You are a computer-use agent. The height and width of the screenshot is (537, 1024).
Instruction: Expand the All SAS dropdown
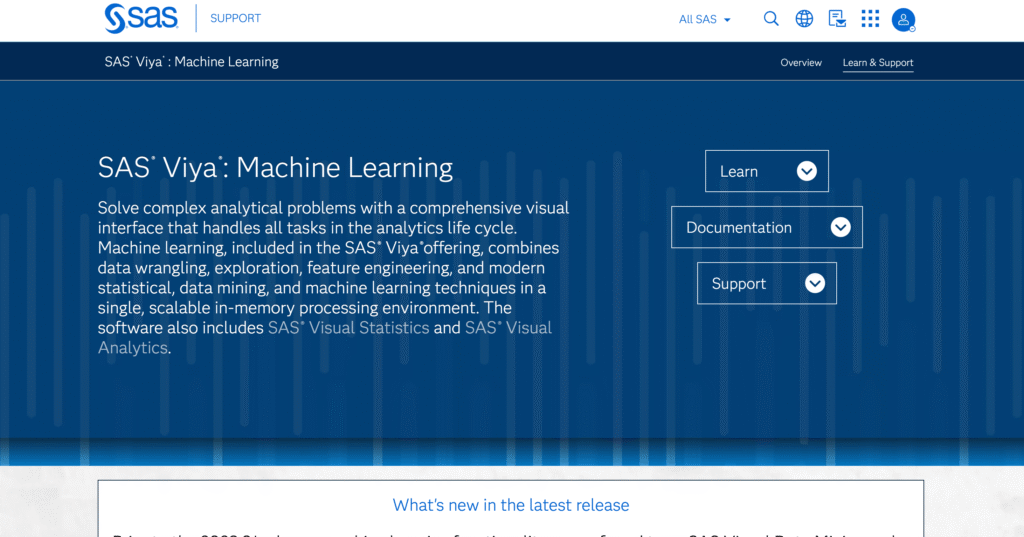(704, 20)
